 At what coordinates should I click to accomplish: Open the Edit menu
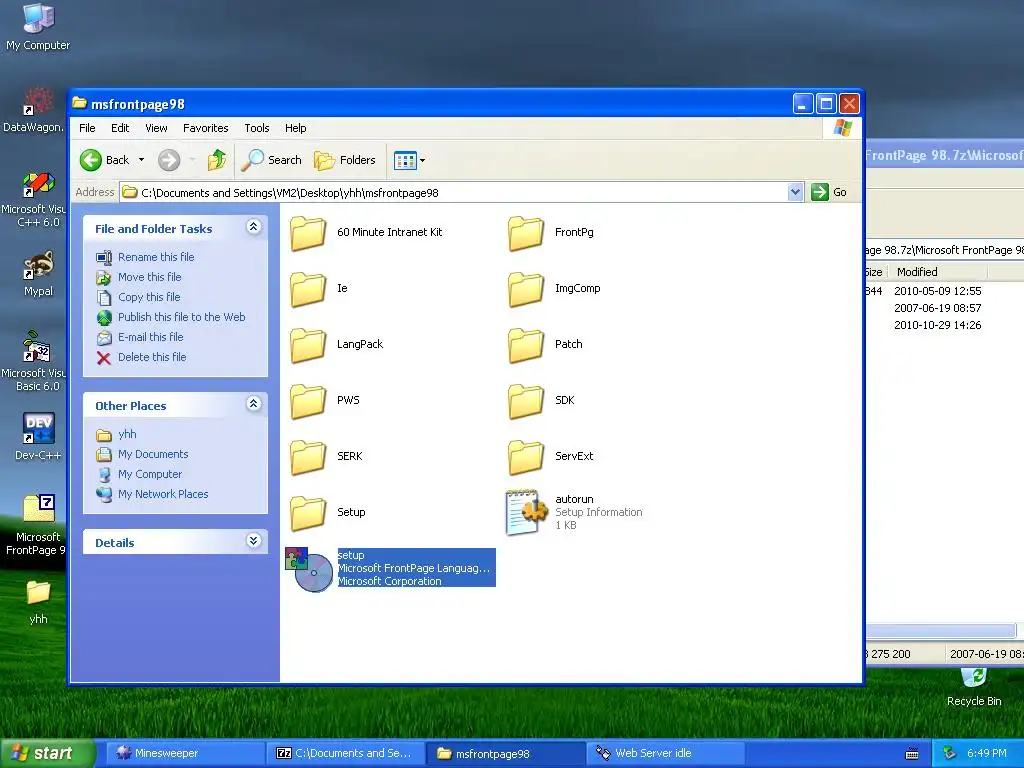point(120,128)
